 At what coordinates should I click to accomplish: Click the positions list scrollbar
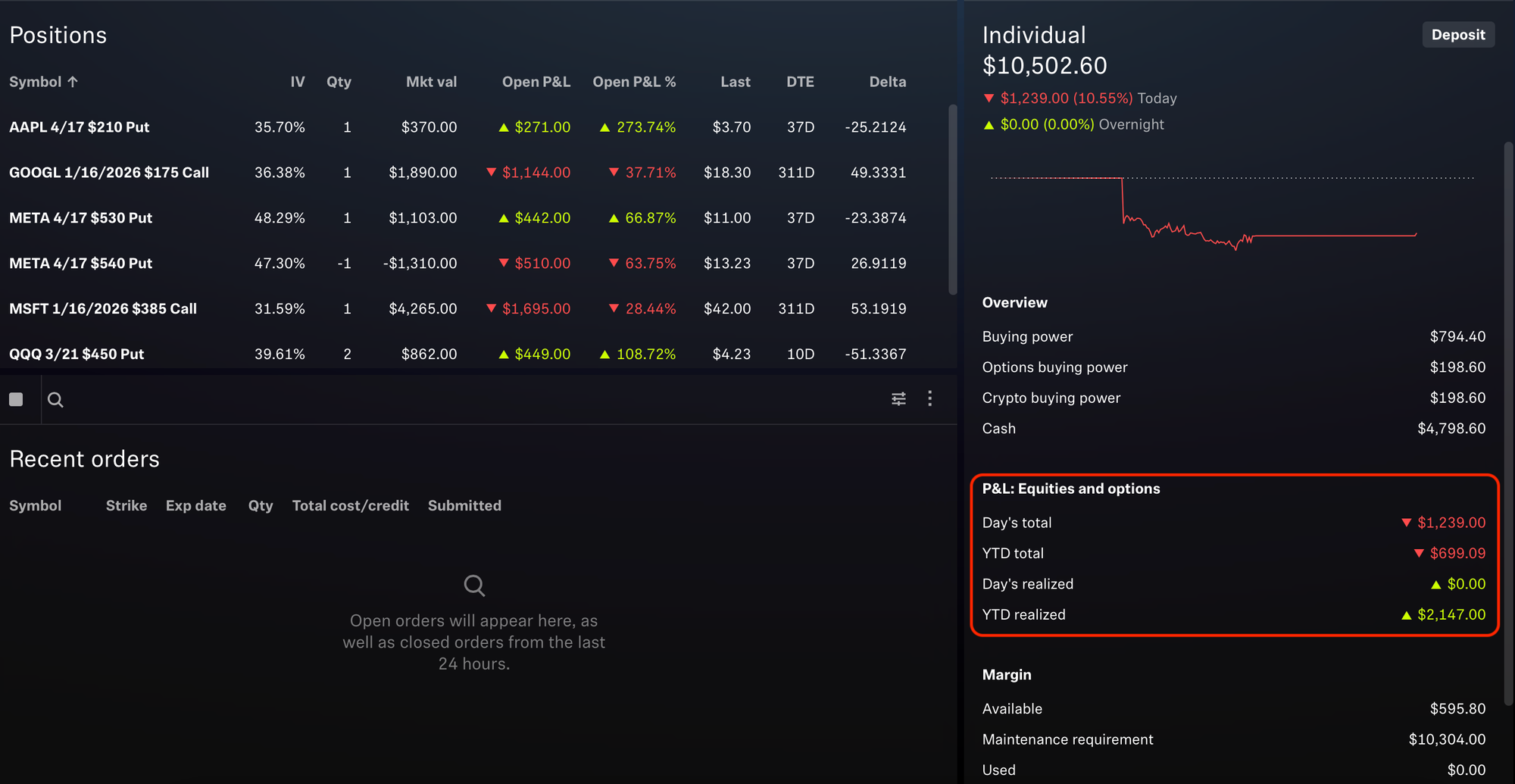tap(953, 200)
